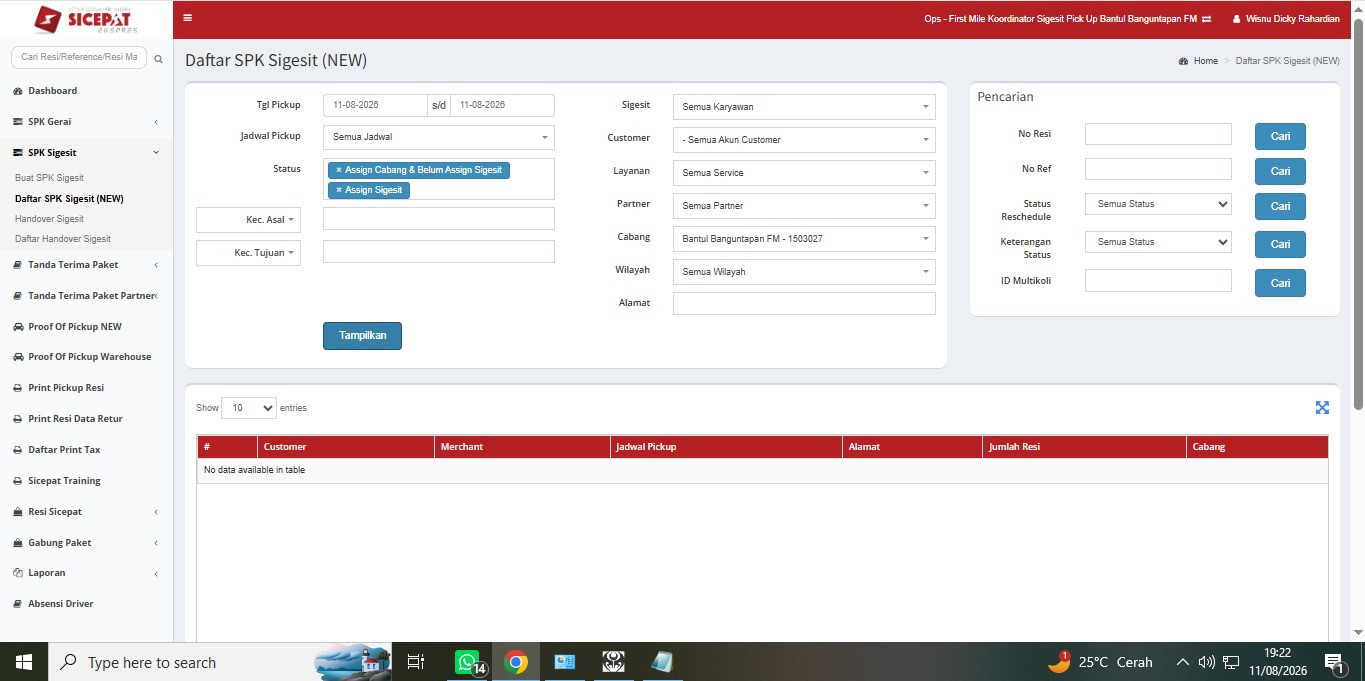Image resolution: width=1365 pixels, height=681 pixels.
Task: Click the Tgl Pickup start date field
Action: (375, 105)
